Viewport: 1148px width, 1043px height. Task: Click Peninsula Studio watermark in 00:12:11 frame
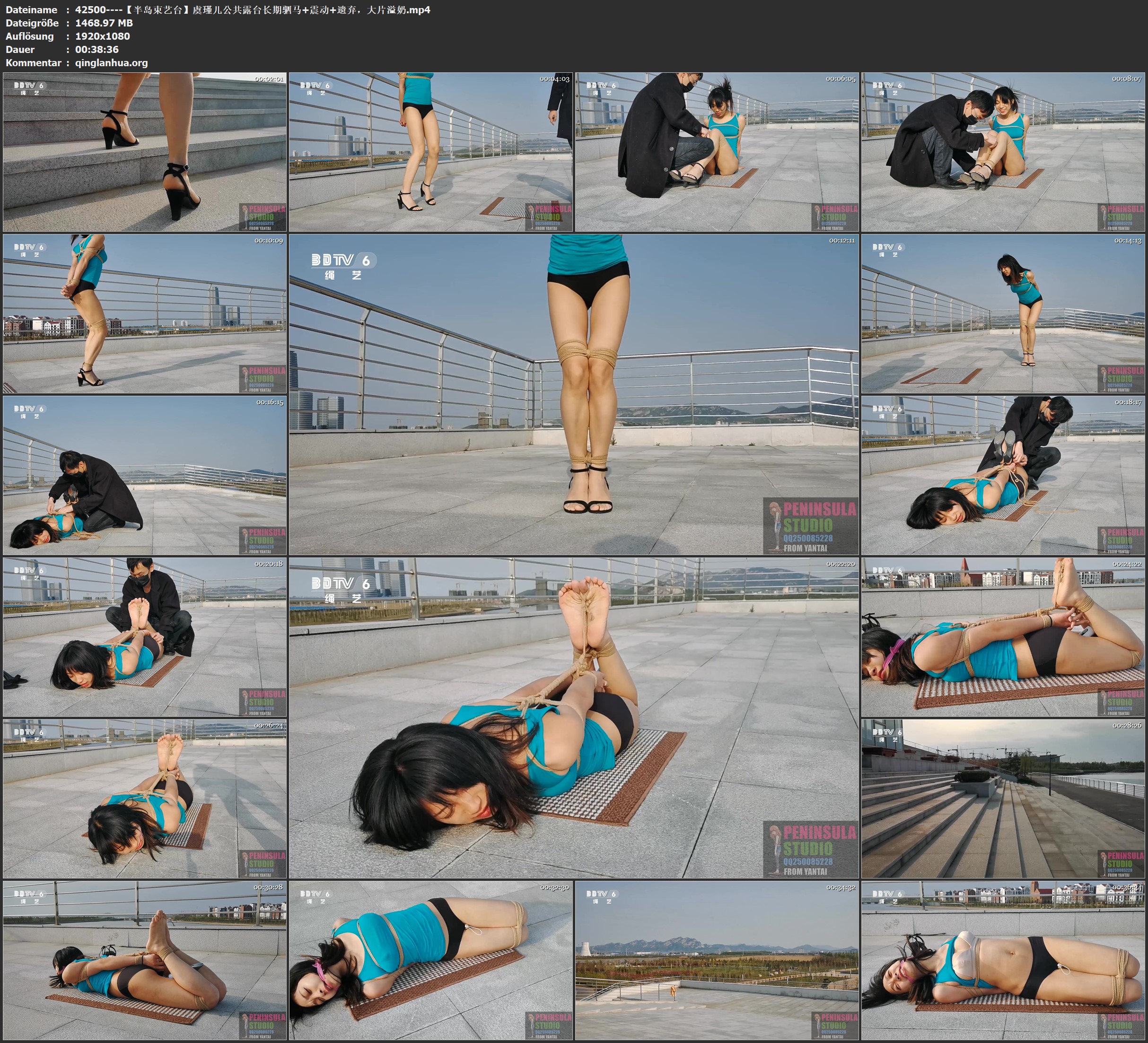click(x=810, y=525)
